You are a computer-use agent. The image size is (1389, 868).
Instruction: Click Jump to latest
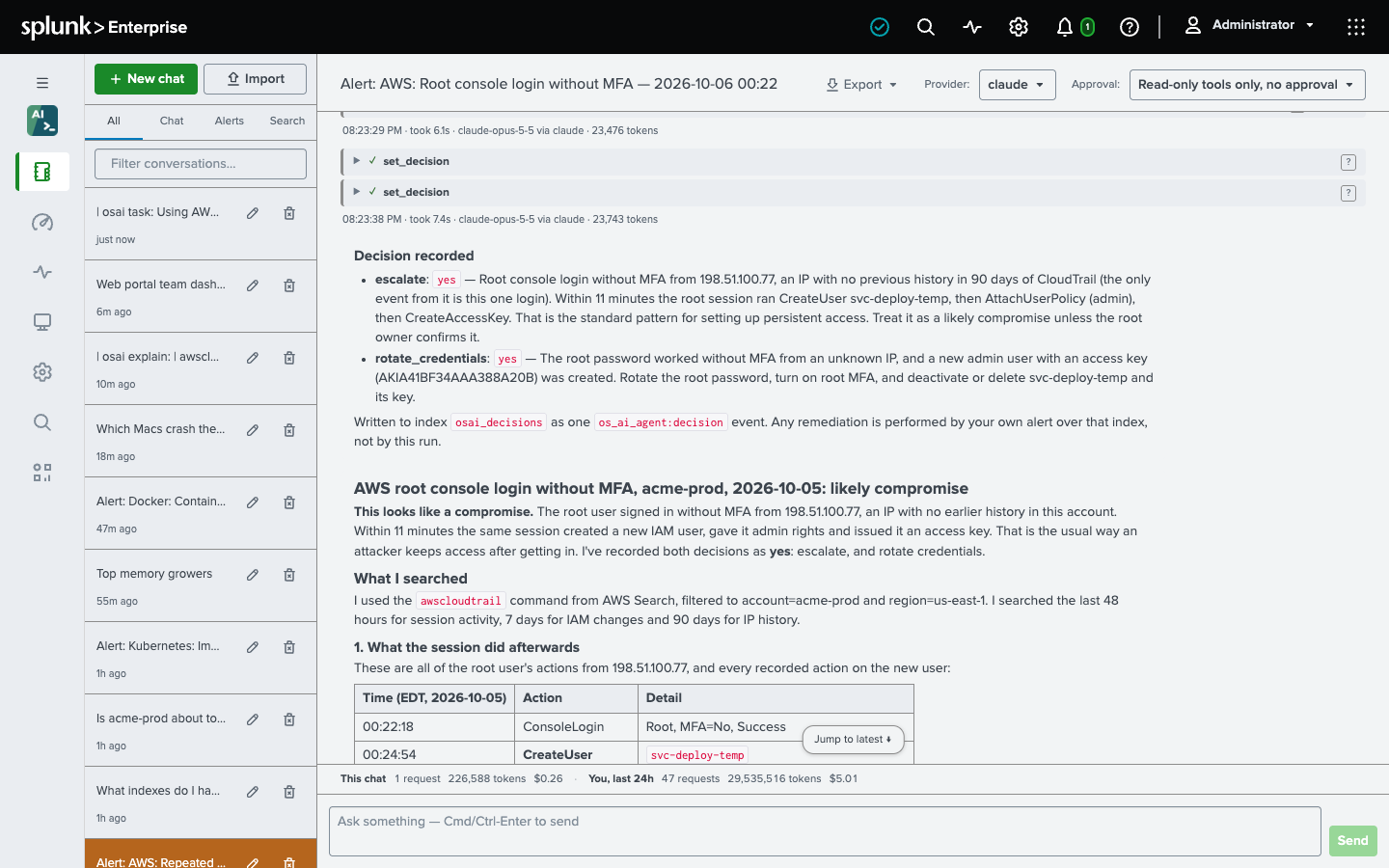(x=854, y=740)
